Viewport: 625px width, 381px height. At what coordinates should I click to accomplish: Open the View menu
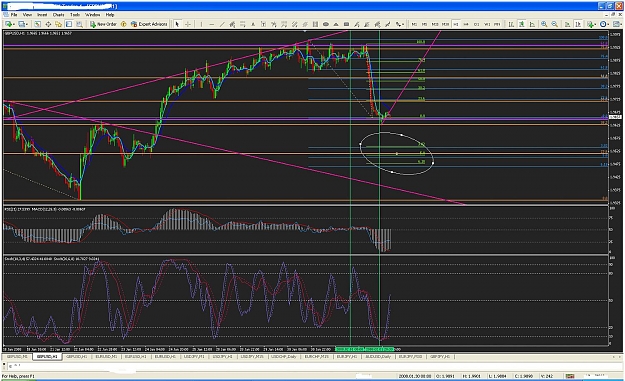tap(27, 15)
